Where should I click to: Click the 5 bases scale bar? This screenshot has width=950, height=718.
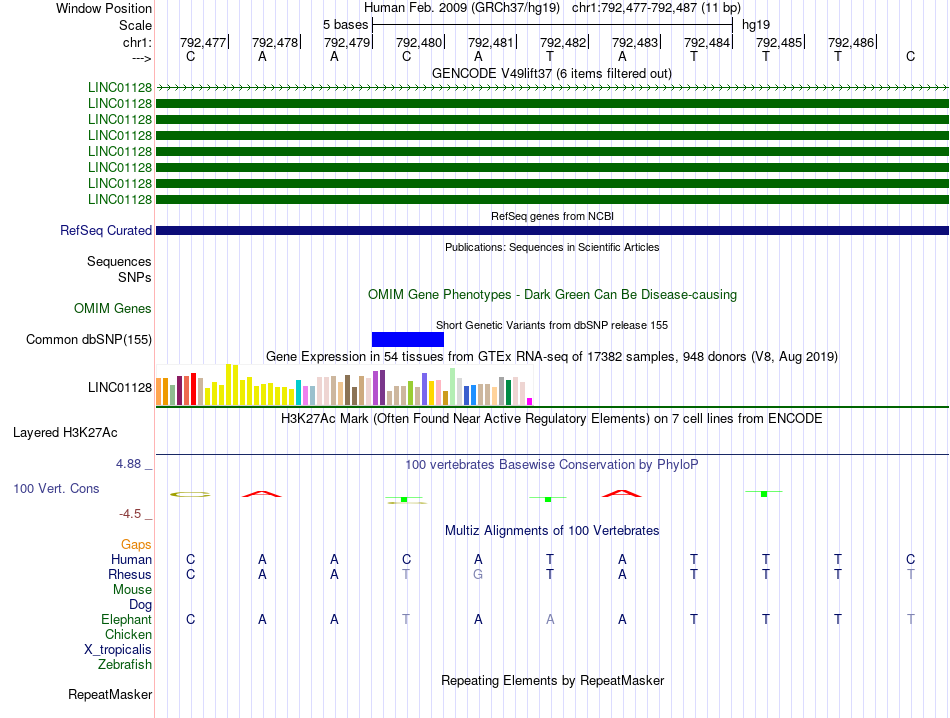[x=553, y=25]
